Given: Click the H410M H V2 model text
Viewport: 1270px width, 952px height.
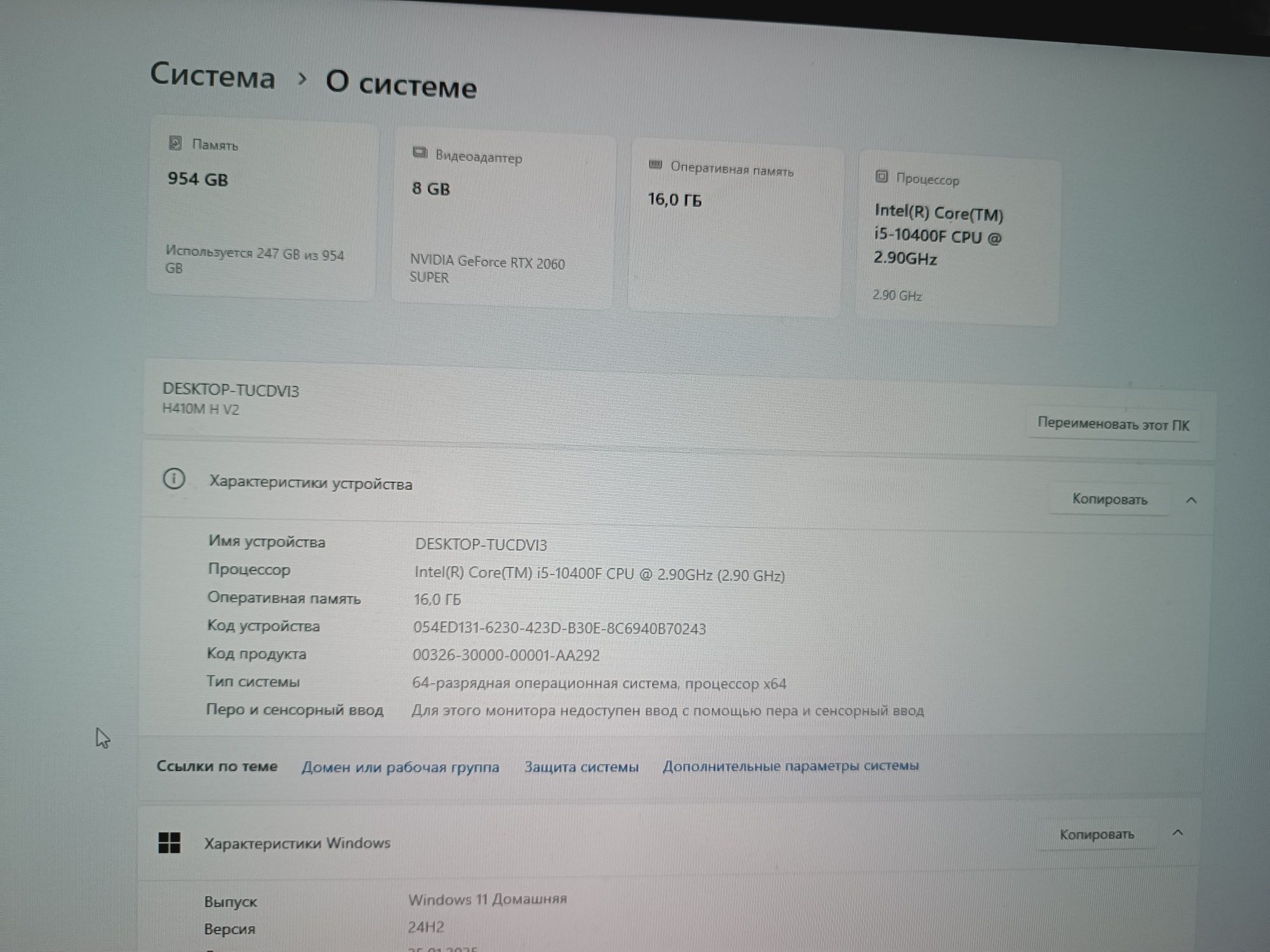Looking at the screenshot, I should point(201,409).
